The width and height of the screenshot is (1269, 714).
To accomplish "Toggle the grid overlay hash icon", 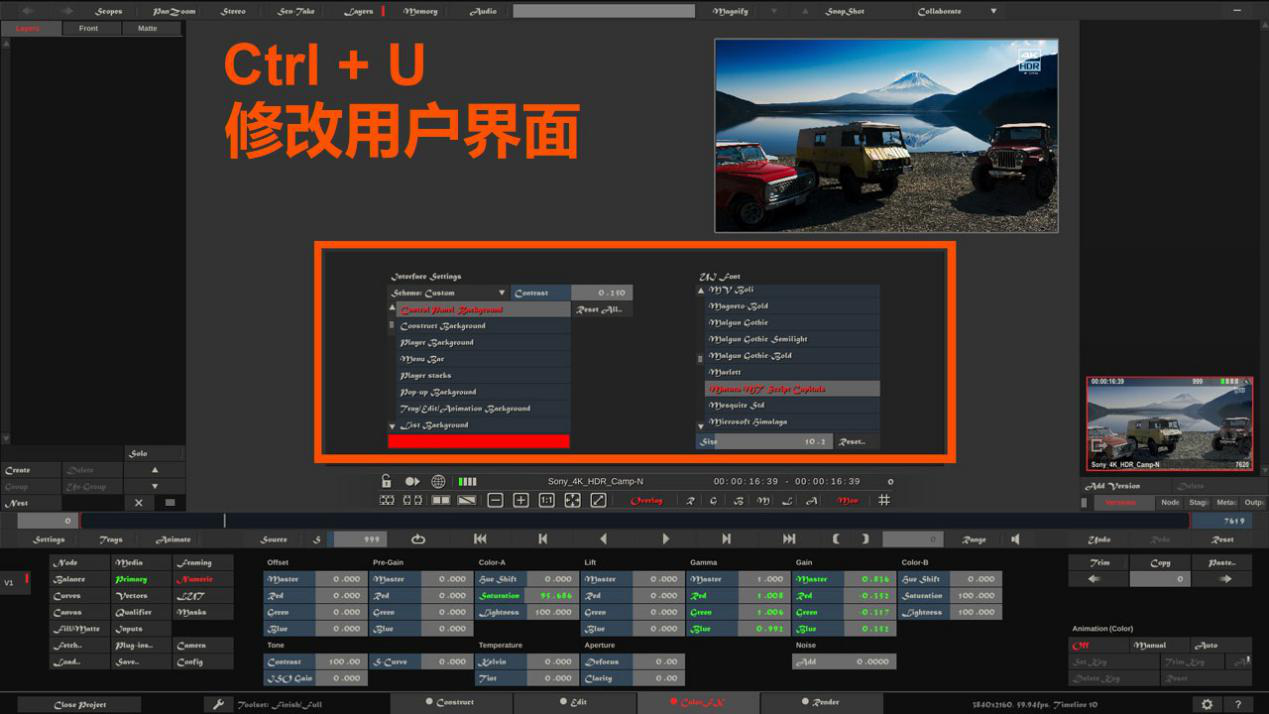I will point(884,500).
